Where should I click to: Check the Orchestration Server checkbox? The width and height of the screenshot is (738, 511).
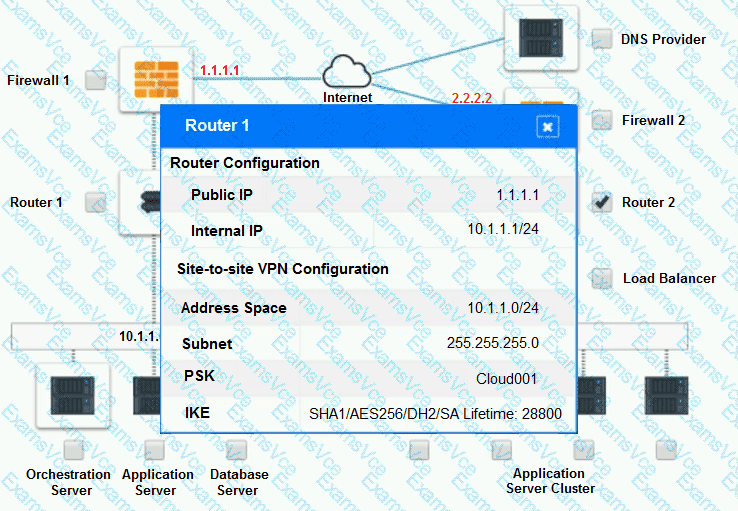pyautogui.click(x=72, y=449)
